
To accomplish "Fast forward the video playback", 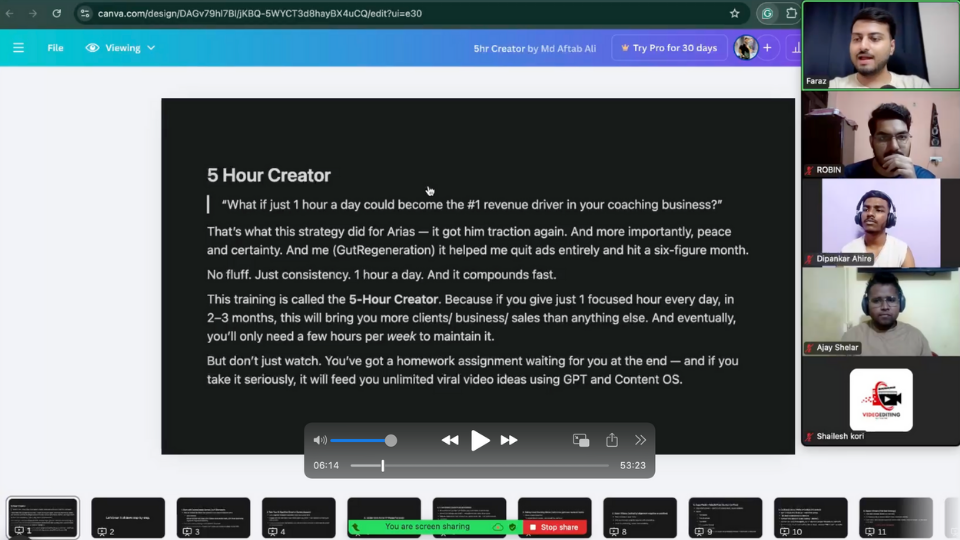I will (x=509, y=440).
